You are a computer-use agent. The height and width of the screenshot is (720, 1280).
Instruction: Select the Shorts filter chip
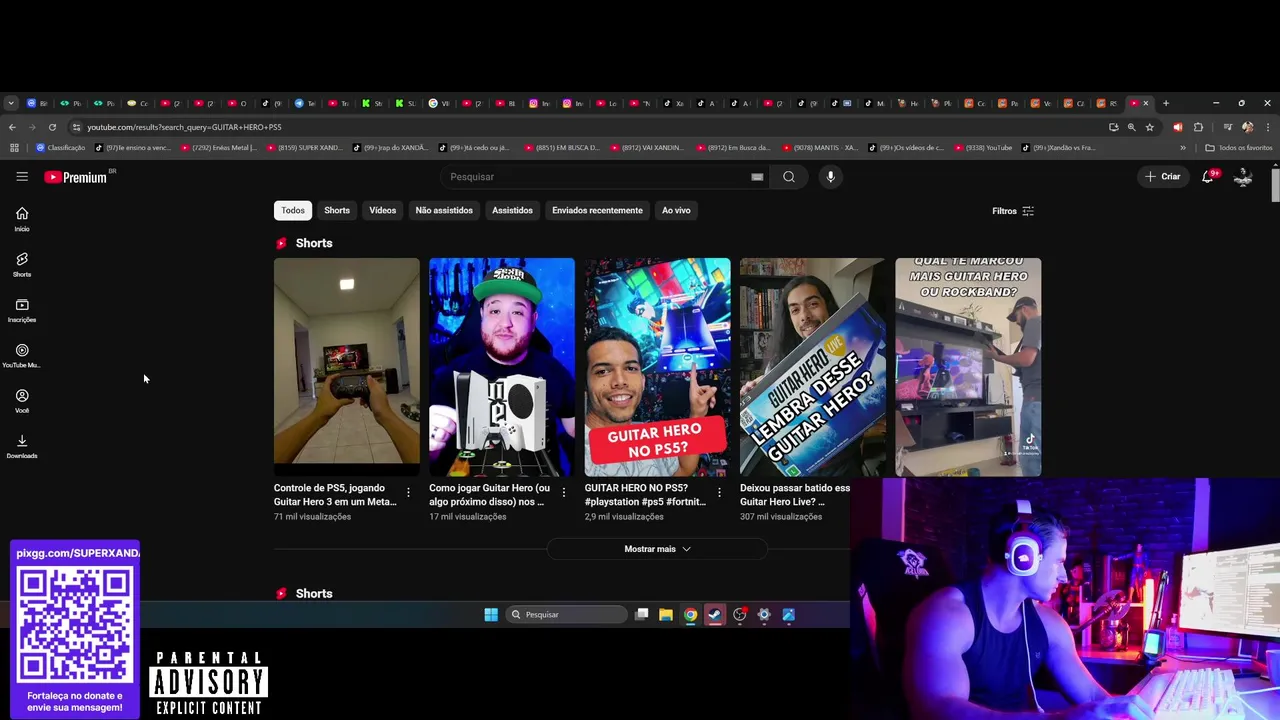[337, 210]
